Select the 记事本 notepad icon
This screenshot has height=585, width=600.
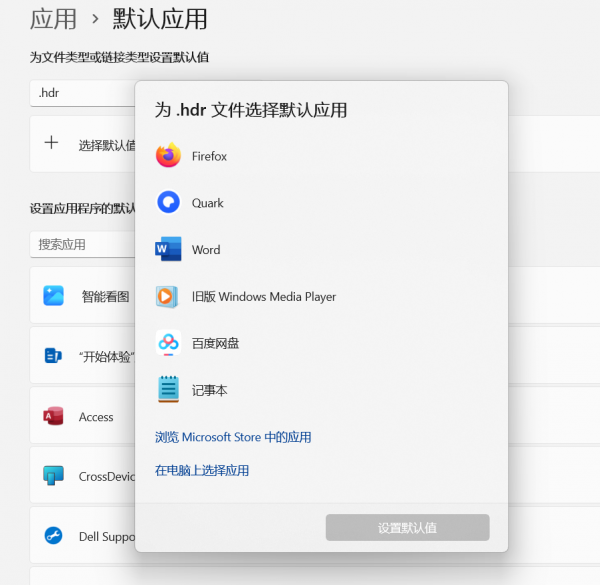pyautogui.click(x=168, y=389)
